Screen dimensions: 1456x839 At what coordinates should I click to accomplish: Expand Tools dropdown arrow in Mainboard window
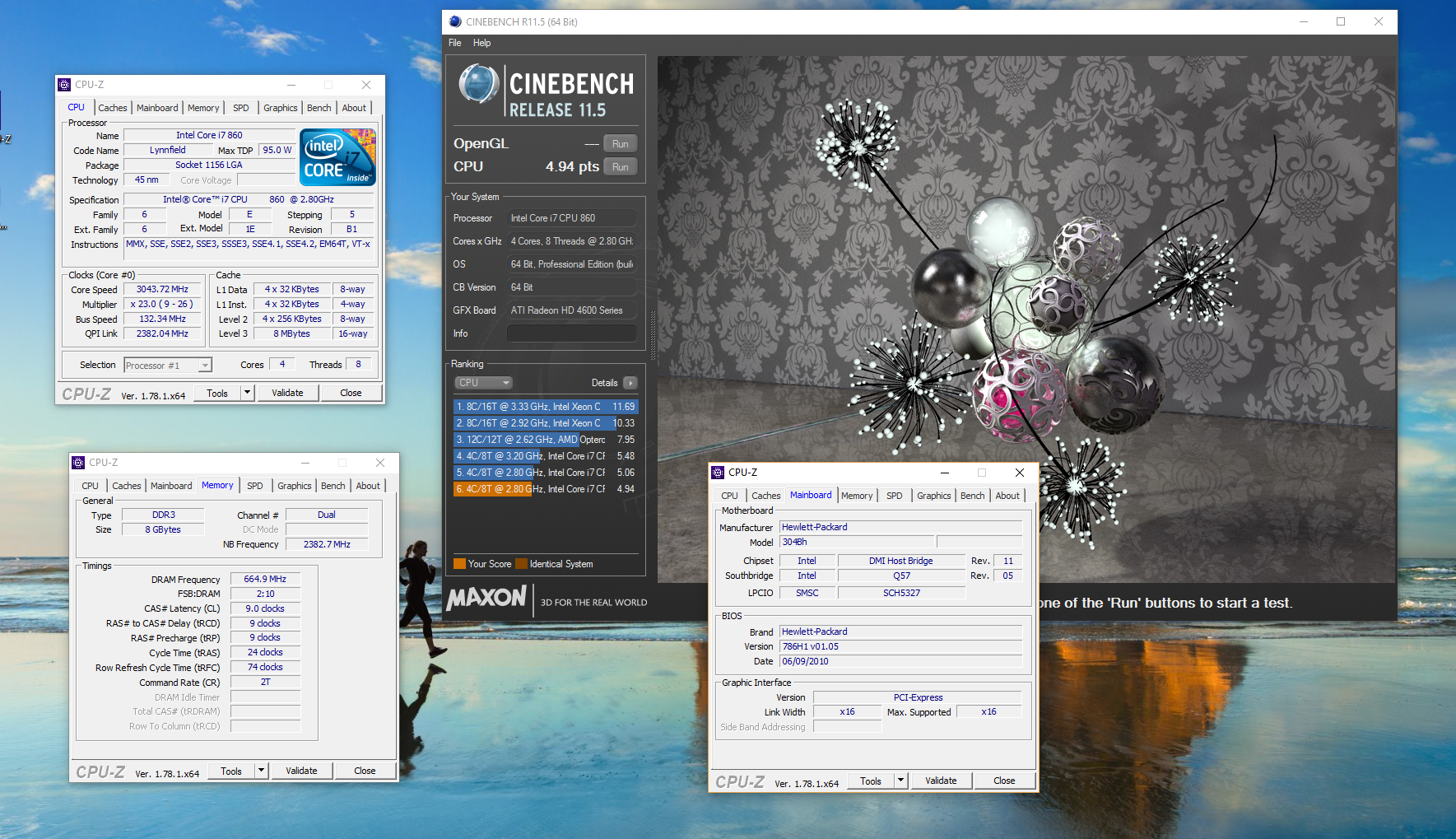tap(900, 781)
